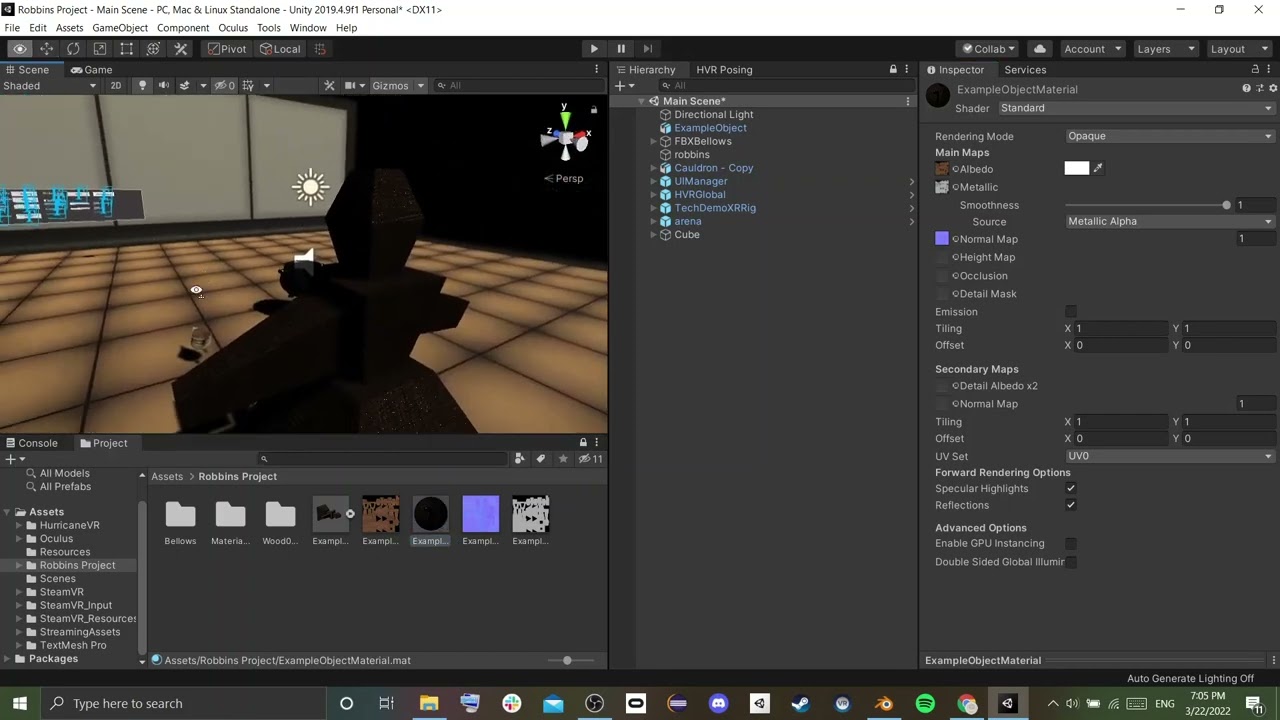1280x720 pixels.
Task: Open Unity cloud services icon
Action: 1040,49
